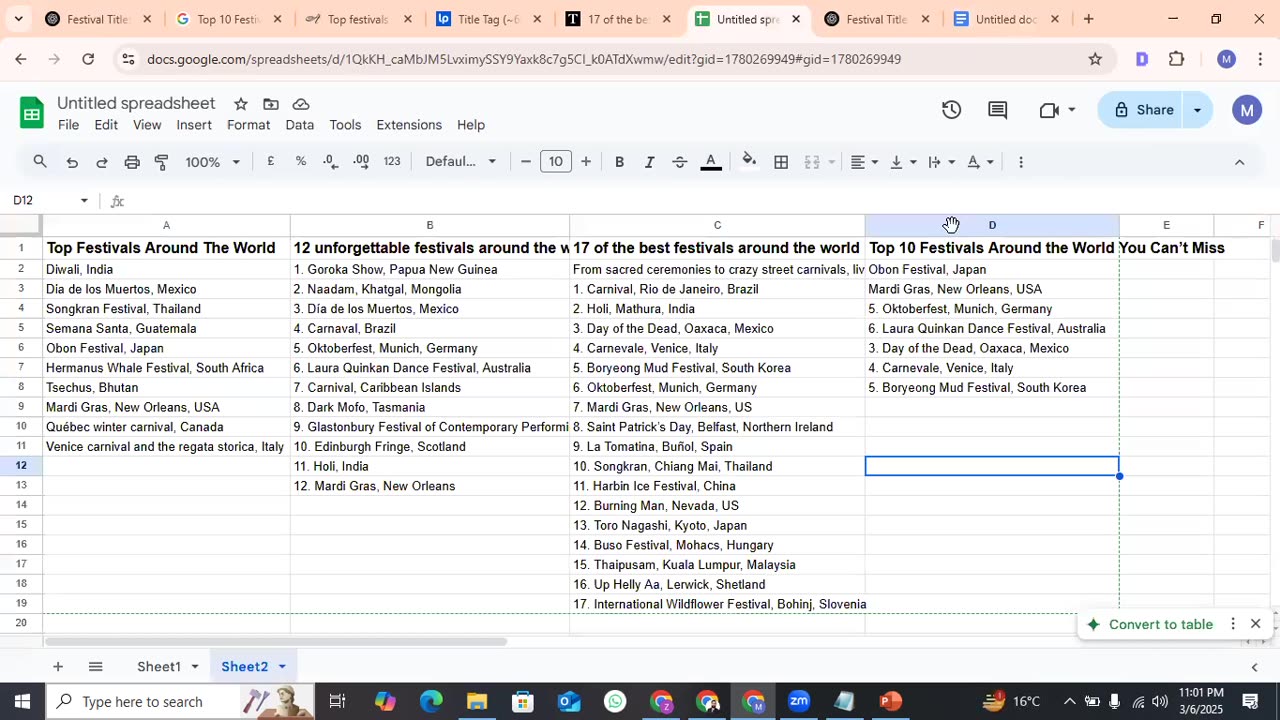The image size is (1280, 720).
Task: Open the File menu
Action: (68, 125)
